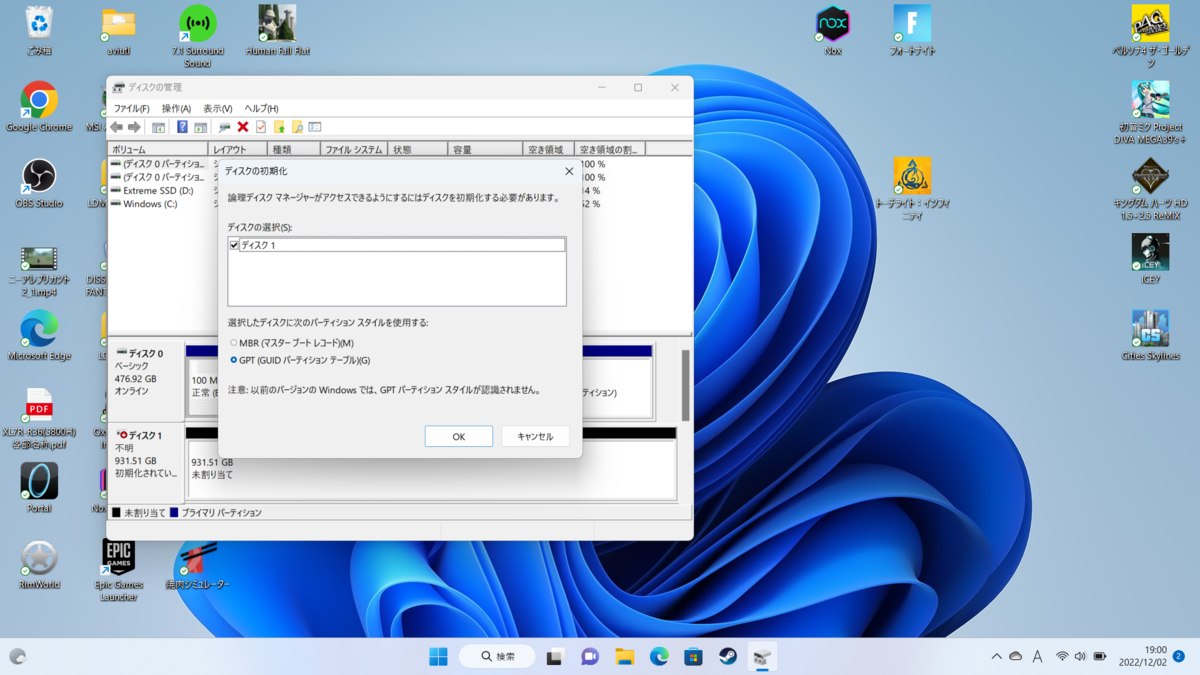Click the checkmark properties toolbar icon
The image size is (1200, 675).
coord(260,127)
